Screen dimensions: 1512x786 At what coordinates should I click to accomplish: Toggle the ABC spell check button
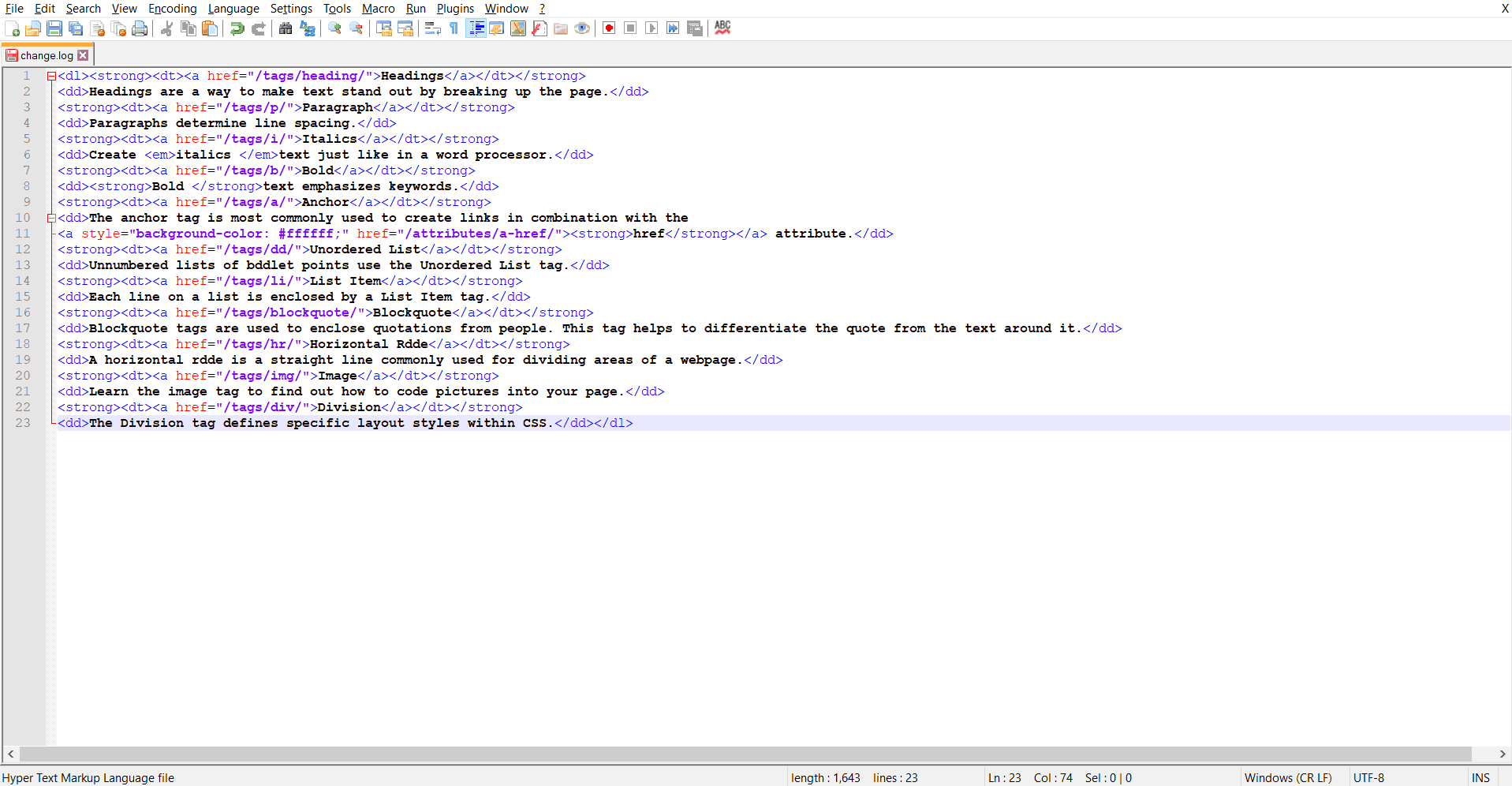(722, 28)
